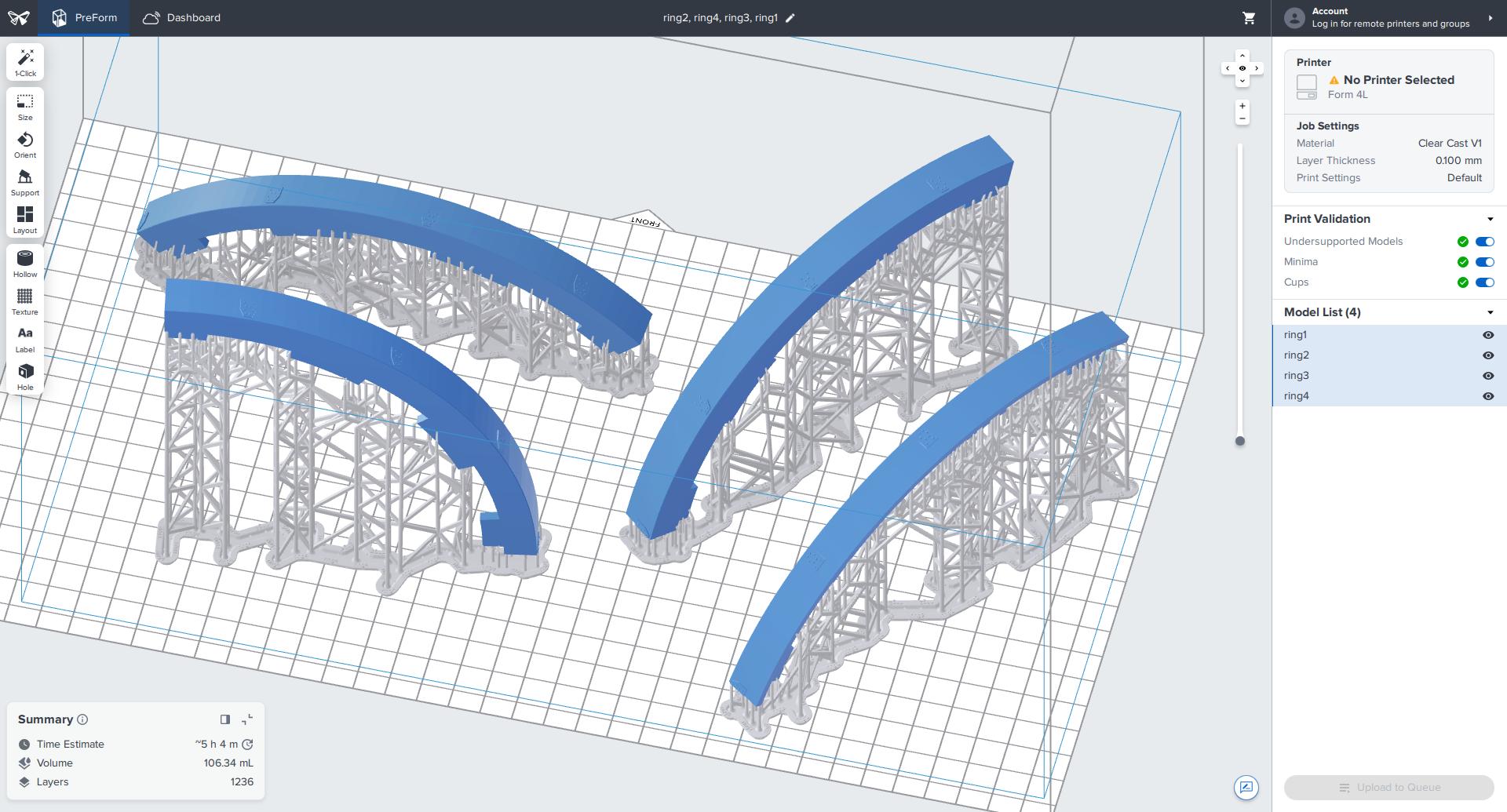Open the Label tool
The image size is (1507, 812).
25,340
